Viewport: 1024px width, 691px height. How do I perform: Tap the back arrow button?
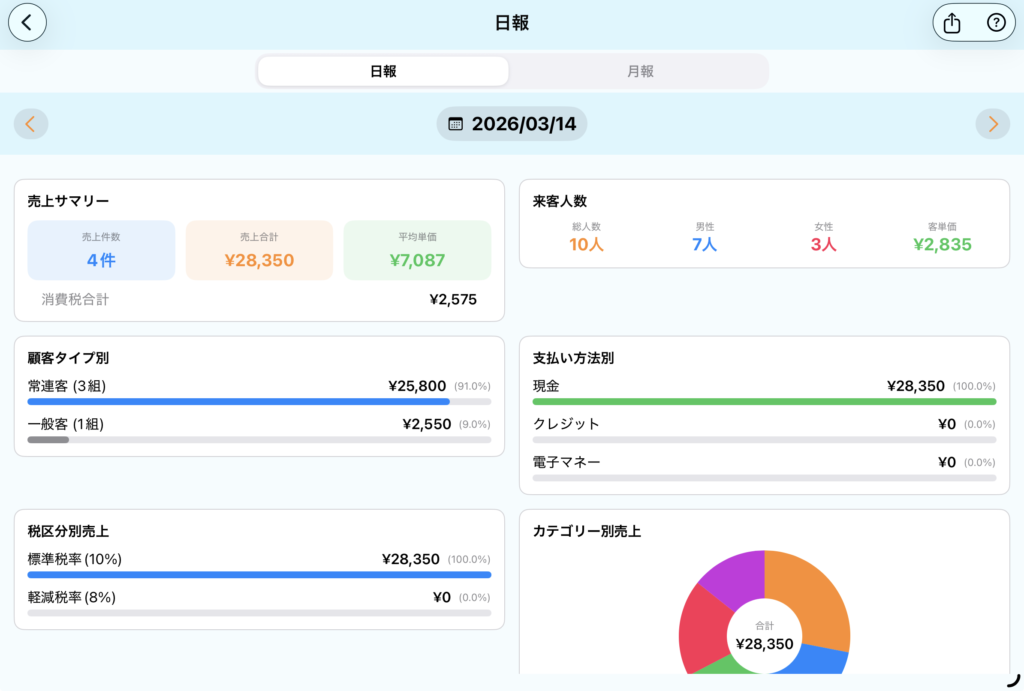(27, 22)
